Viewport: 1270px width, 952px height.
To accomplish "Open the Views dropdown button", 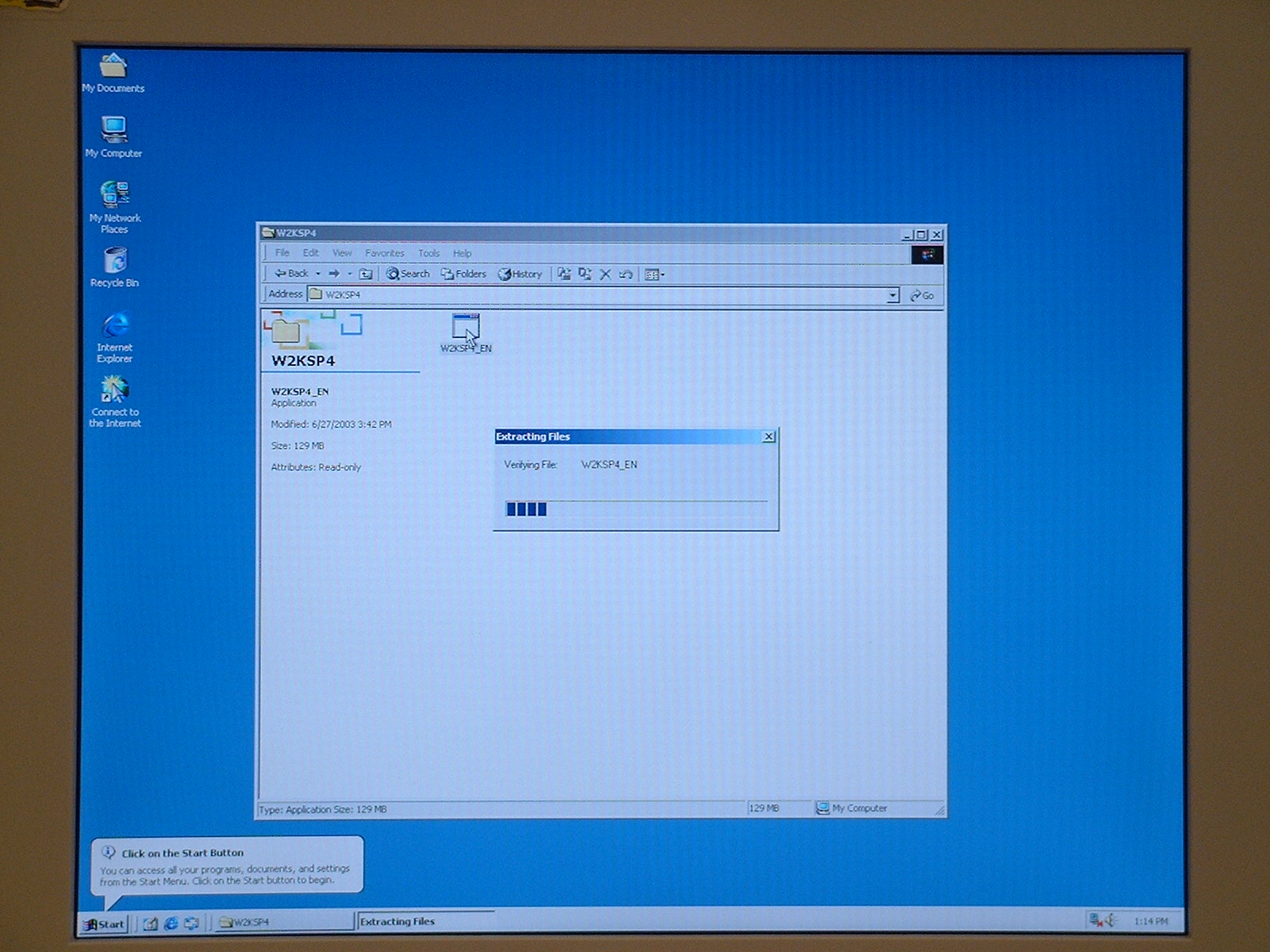I will coord(655,274).
